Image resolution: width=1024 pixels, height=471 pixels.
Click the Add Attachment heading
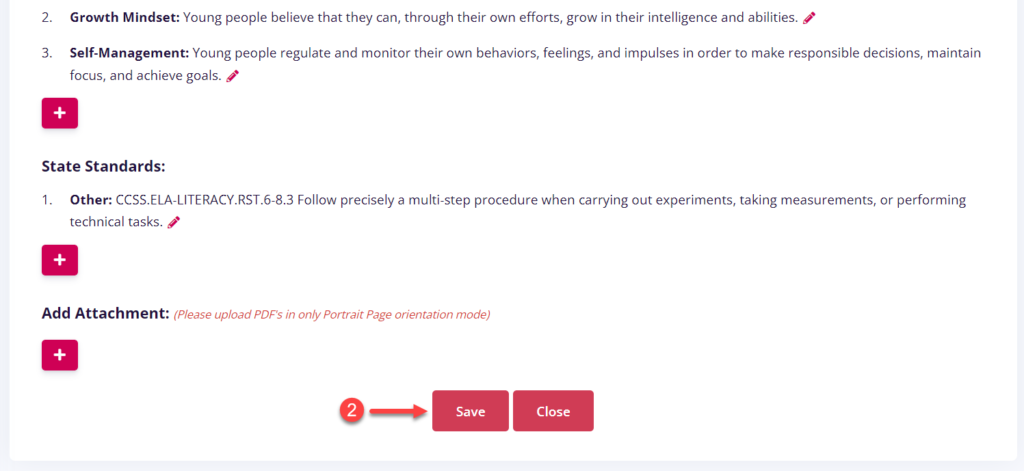point(105,313)
